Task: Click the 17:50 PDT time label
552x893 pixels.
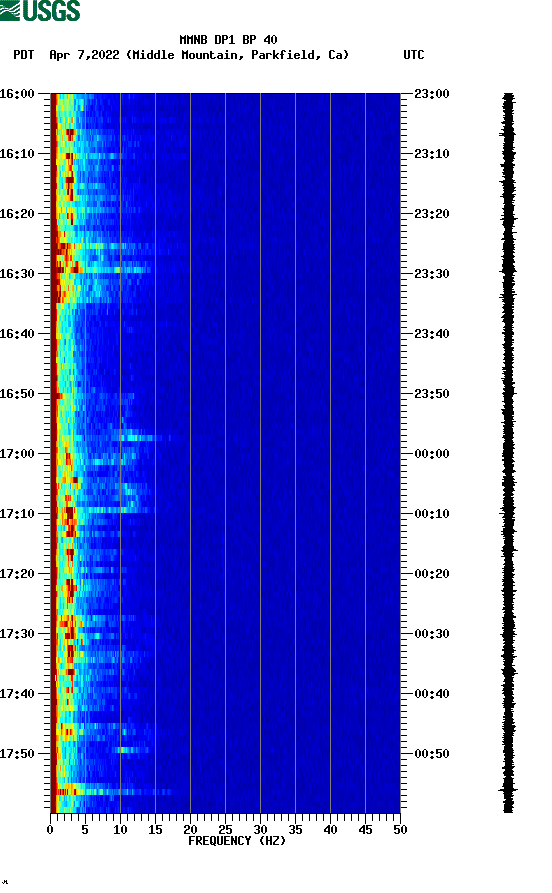Action: tap(17, 754)
